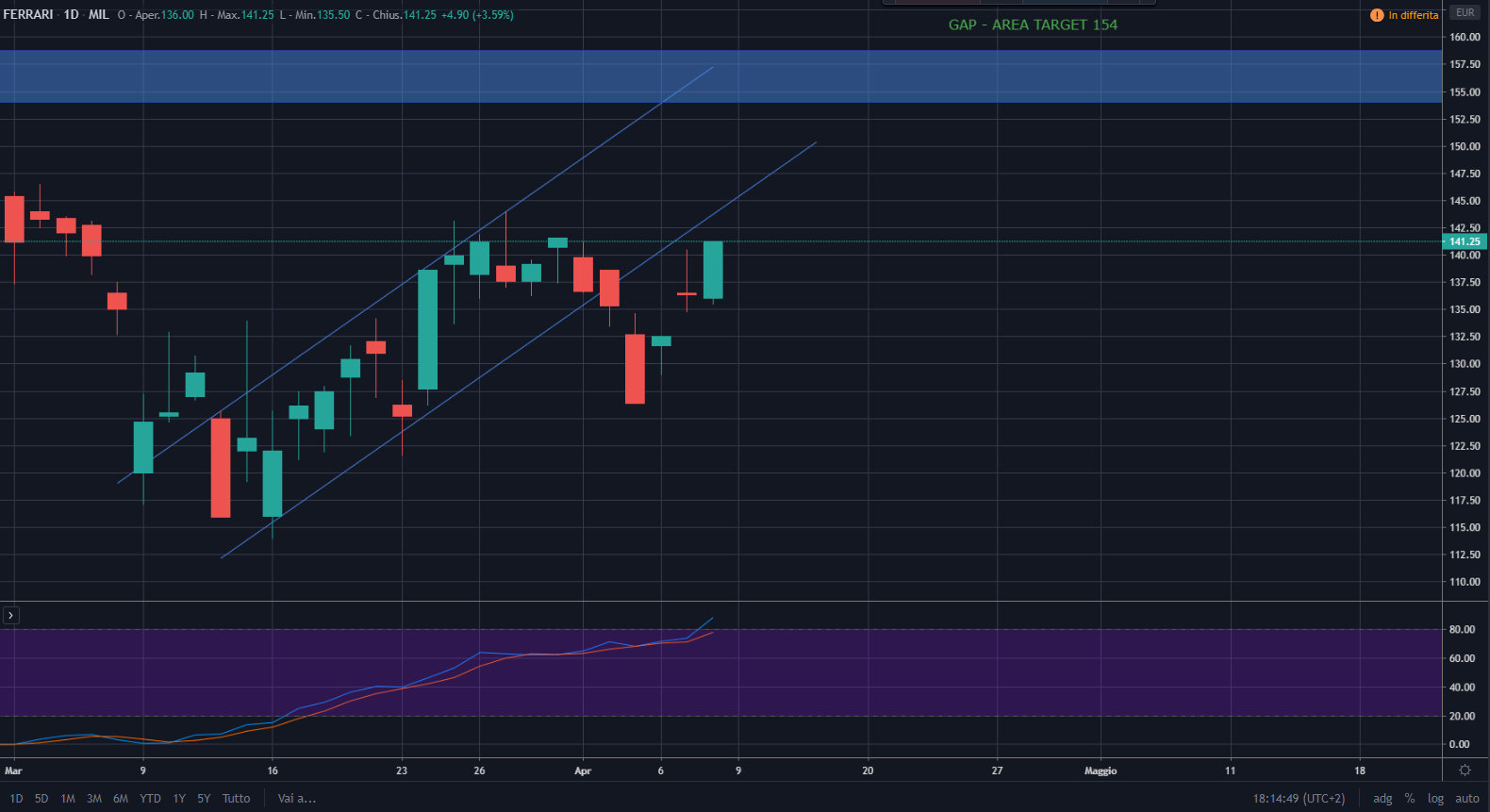Open the 'Vai a...' go to date
1490x812 pixels.
(297, 799)
